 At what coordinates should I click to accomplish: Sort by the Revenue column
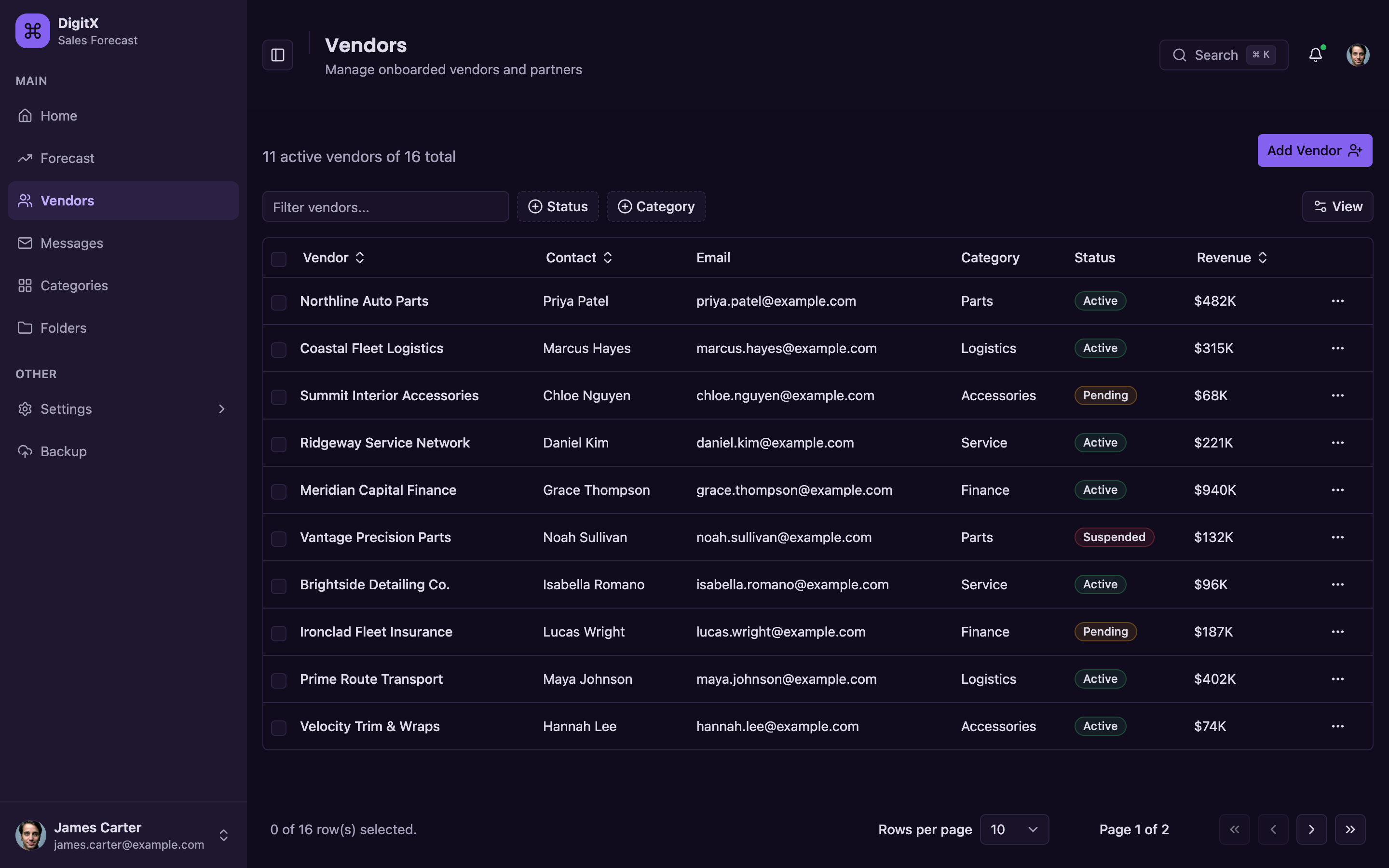[x=1232, y=258]
